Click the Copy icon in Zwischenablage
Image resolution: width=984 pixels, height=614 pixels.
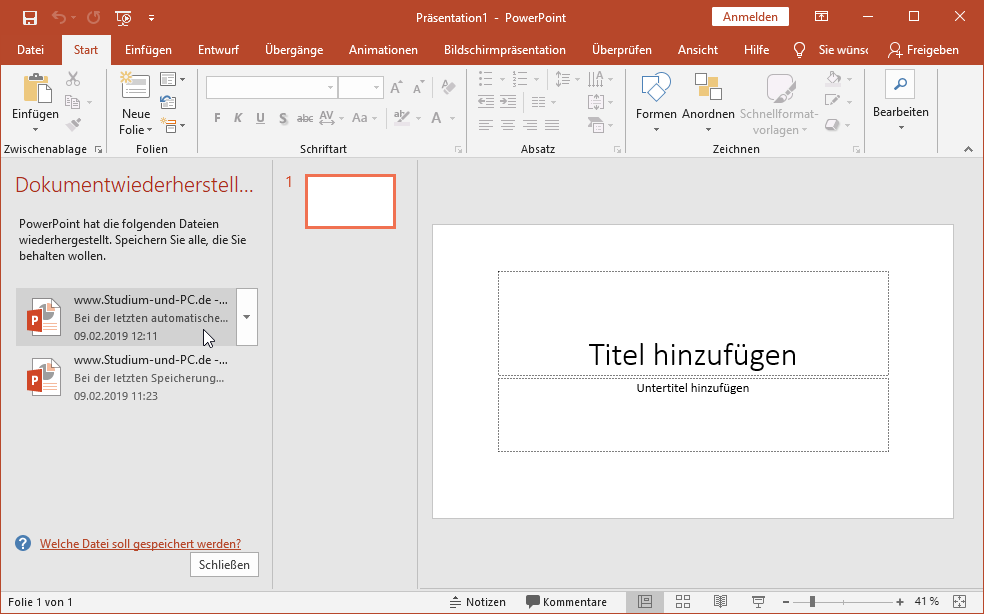point(73,102)
